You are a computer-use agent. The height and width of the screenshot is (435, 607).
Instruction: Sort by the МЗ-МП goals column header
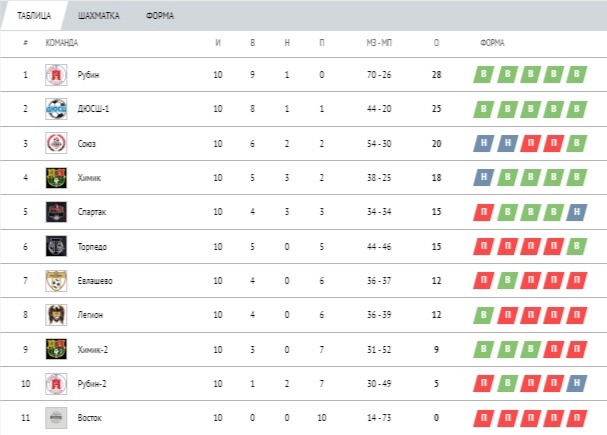click(379, 43)
